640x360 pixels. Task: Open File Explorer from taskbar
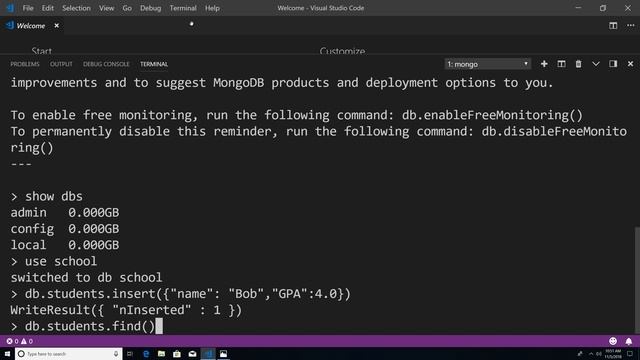tap(161, 354)
